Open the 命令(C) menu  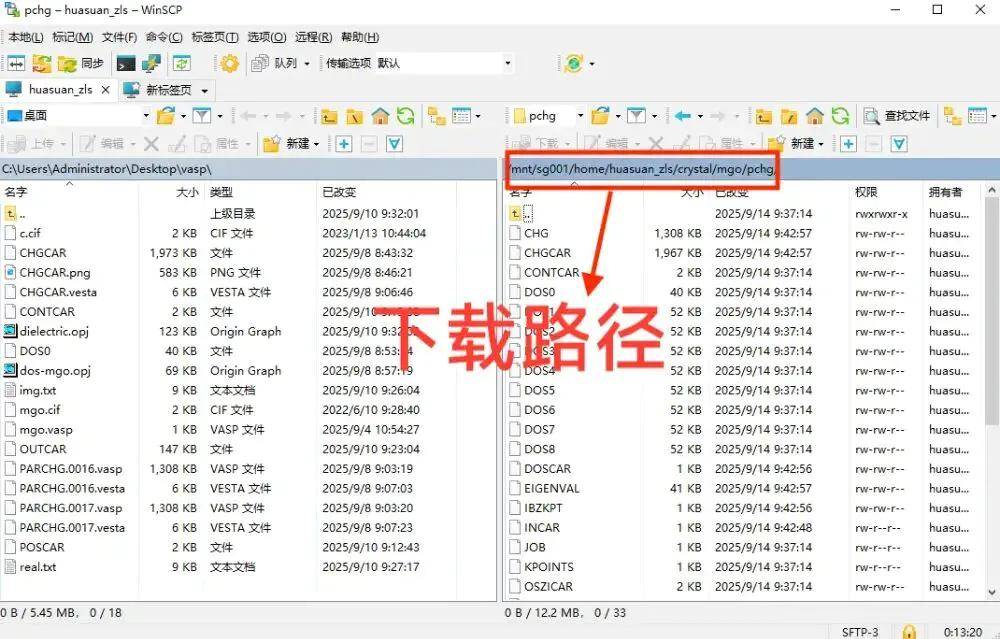tap(164, 37)
